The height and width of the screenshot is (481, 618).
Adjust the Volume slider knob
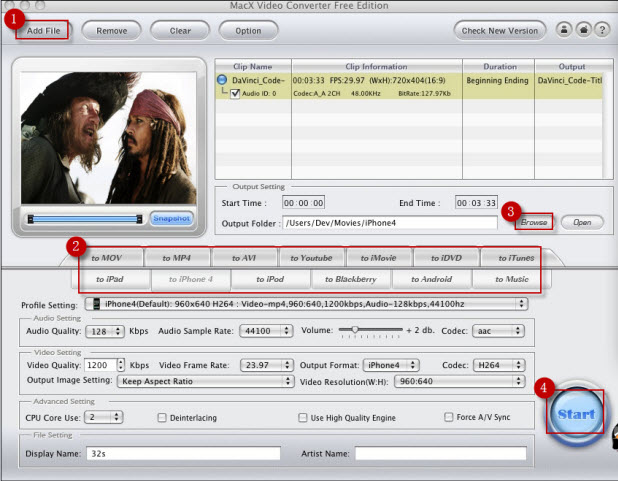tap(355, 330)
